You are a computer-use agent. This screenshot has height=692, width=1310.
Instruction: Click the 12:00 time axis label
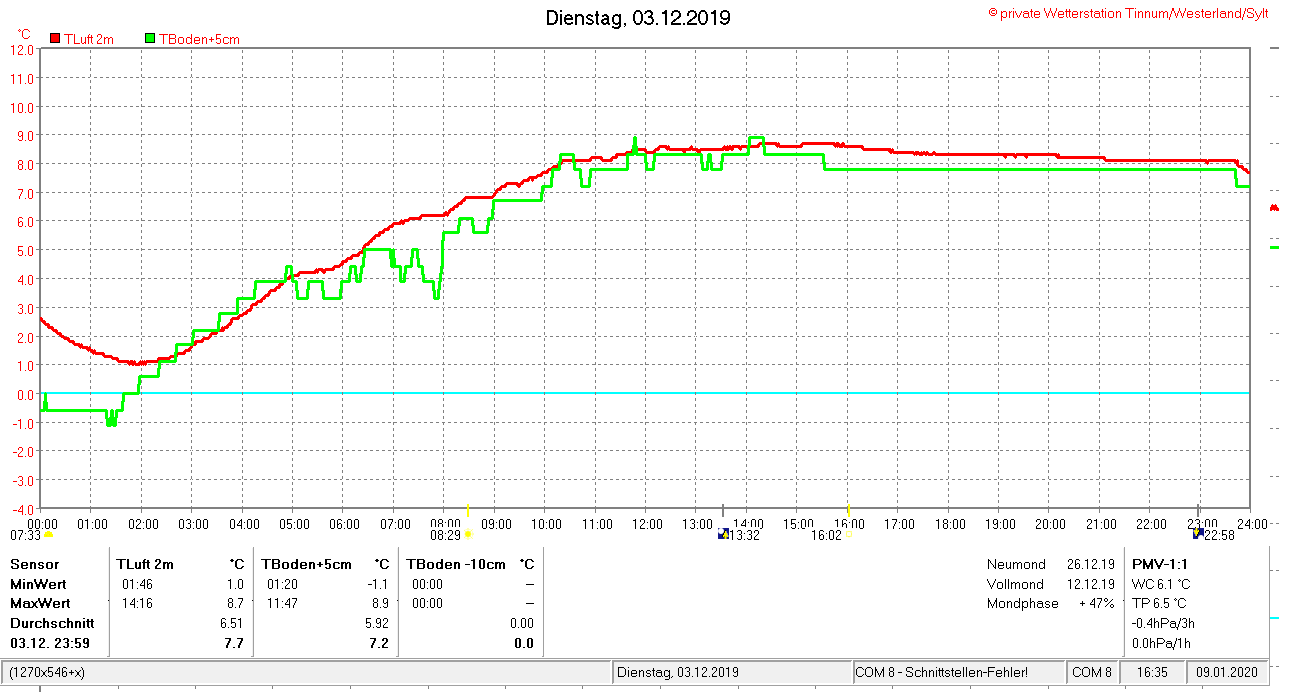tap(647, 524)
